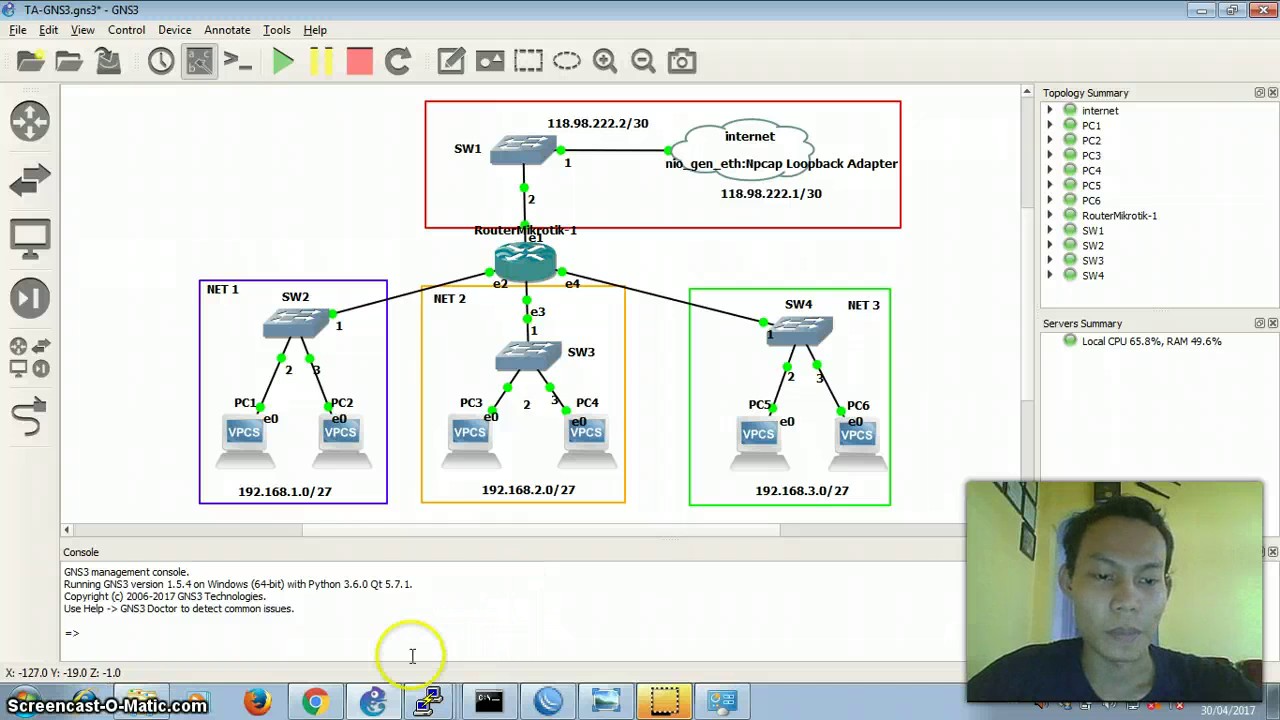
Task: Stop all devices with red square
Action: click(359, 62)
